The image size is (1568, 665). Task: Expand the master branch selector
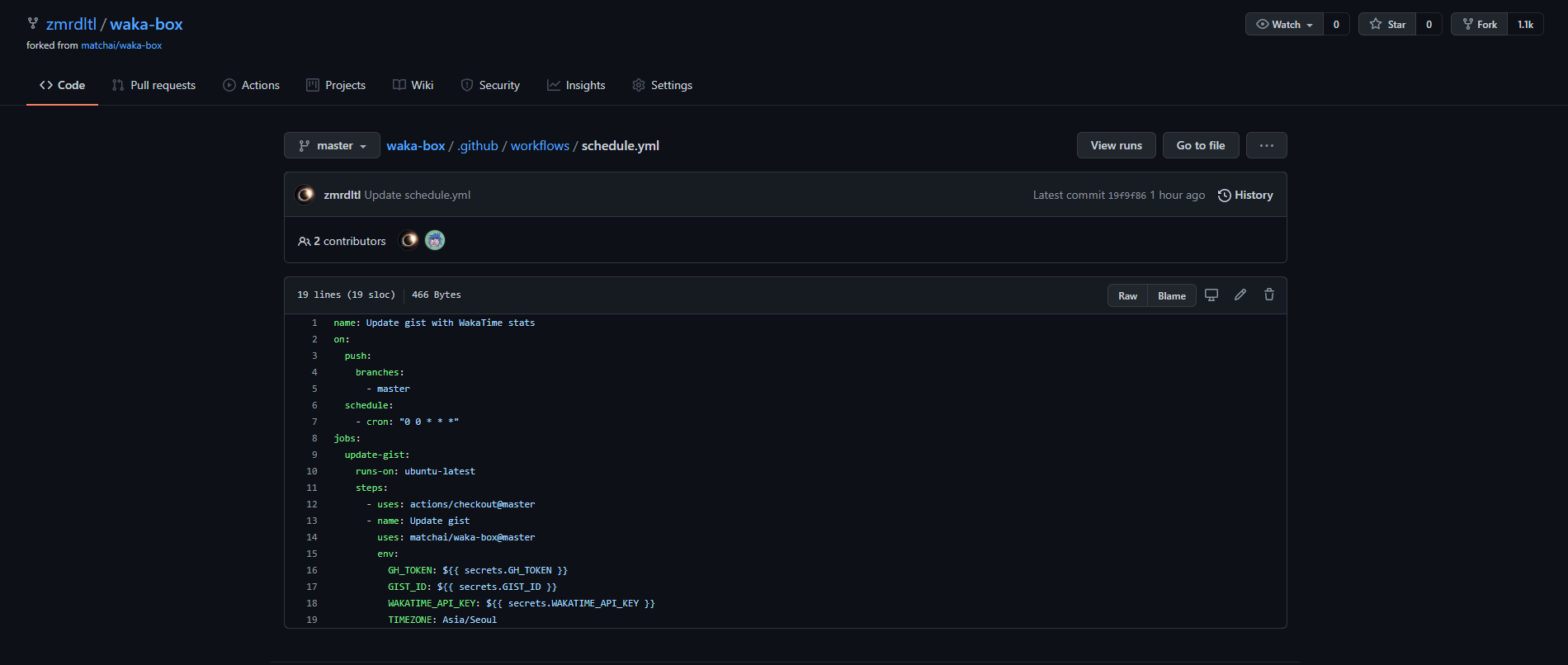click(x=332, y=145)
